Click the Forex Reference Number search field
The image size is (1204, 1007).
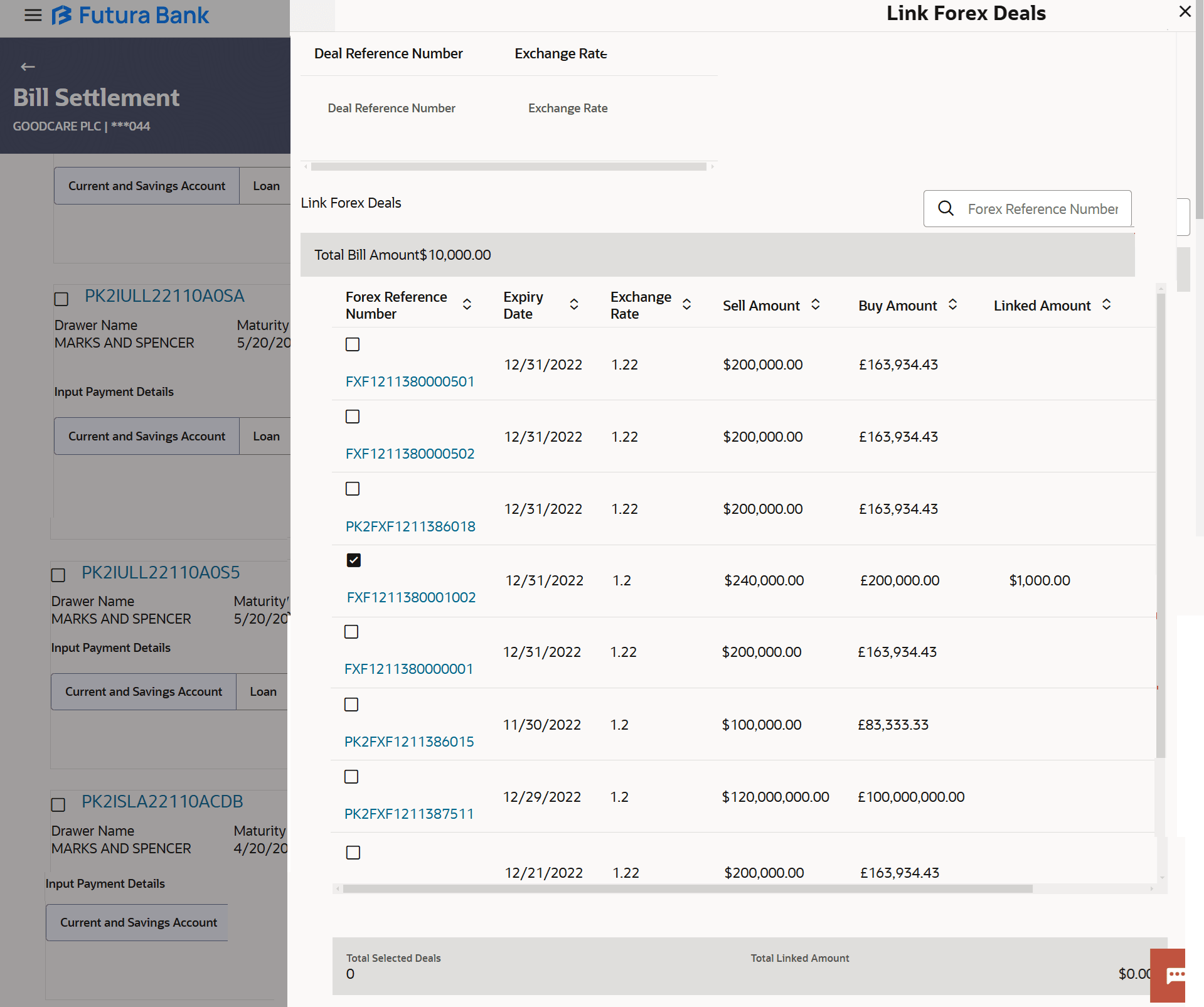(x=1042, y=209)
